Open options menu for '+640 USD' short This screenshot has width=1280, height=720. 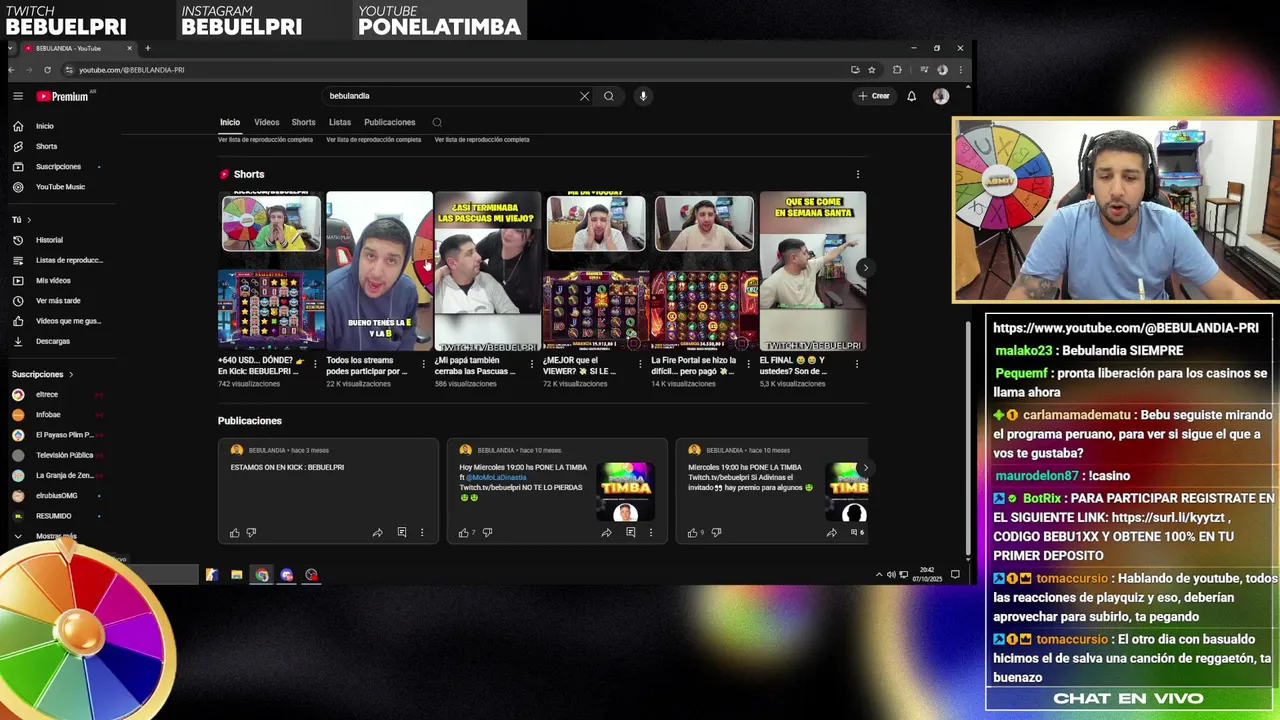pyautogui.click(x=315, y=364)
